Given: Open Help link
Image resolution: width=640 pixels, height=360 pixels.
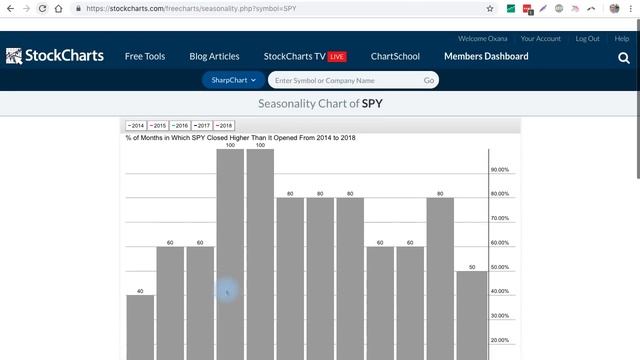Looking at the screenshot, I should (622, 39).
